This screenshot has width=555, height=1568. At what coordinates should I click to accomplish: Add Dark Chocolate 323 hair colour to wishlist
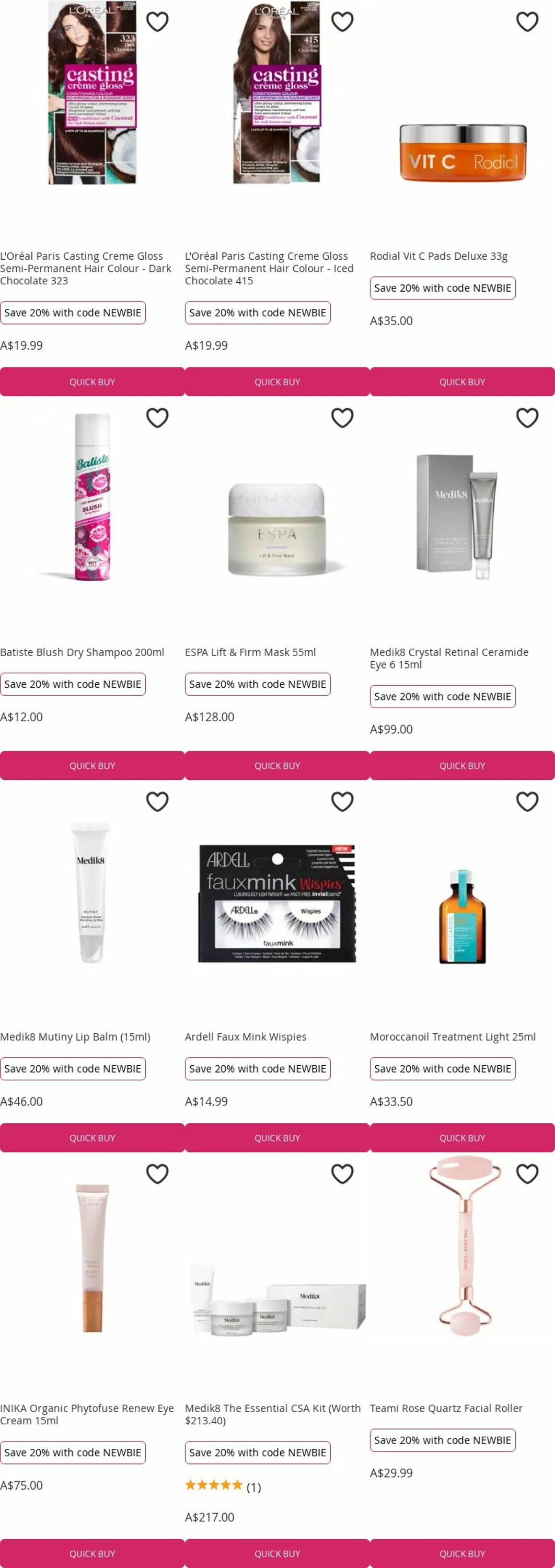(x=157, y=22)
